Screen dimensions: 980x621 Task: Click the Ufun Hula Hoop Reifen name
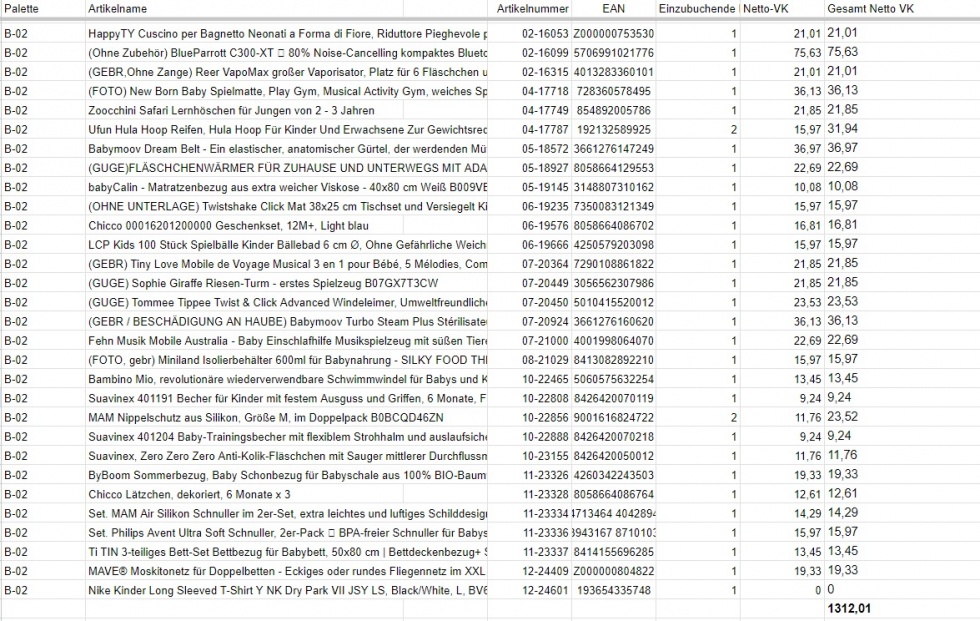pos(288,130)
